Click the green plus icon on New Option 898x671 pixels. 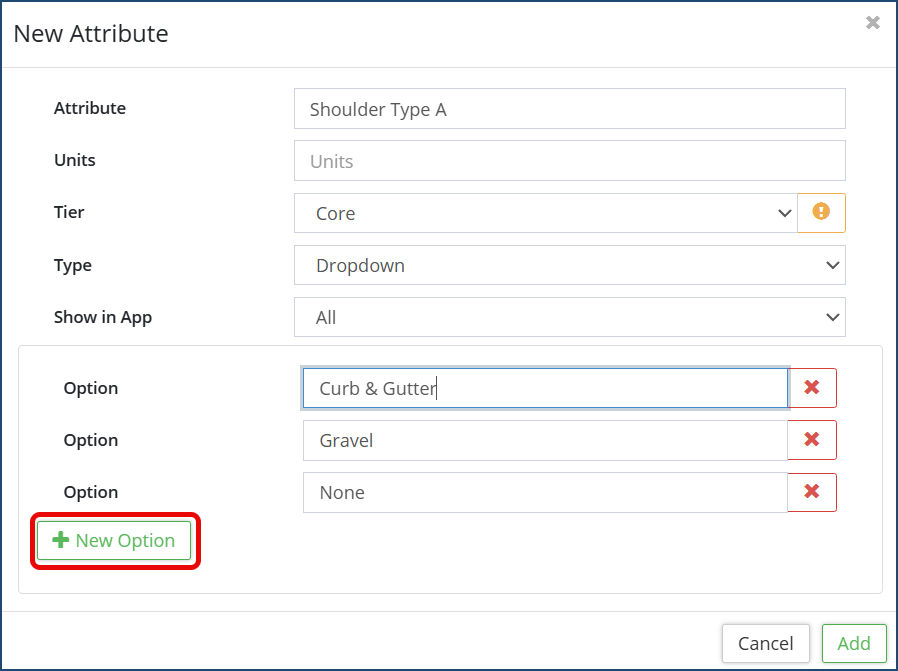coord(60,540)
